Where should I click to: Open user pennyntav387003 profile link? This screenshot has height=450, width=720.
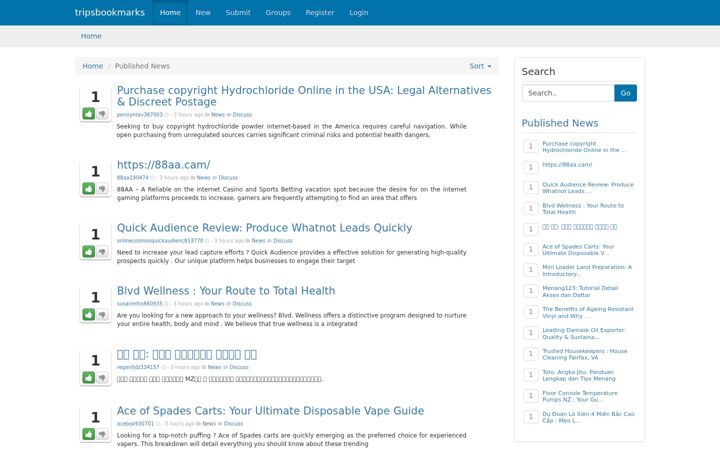point(140,115)
